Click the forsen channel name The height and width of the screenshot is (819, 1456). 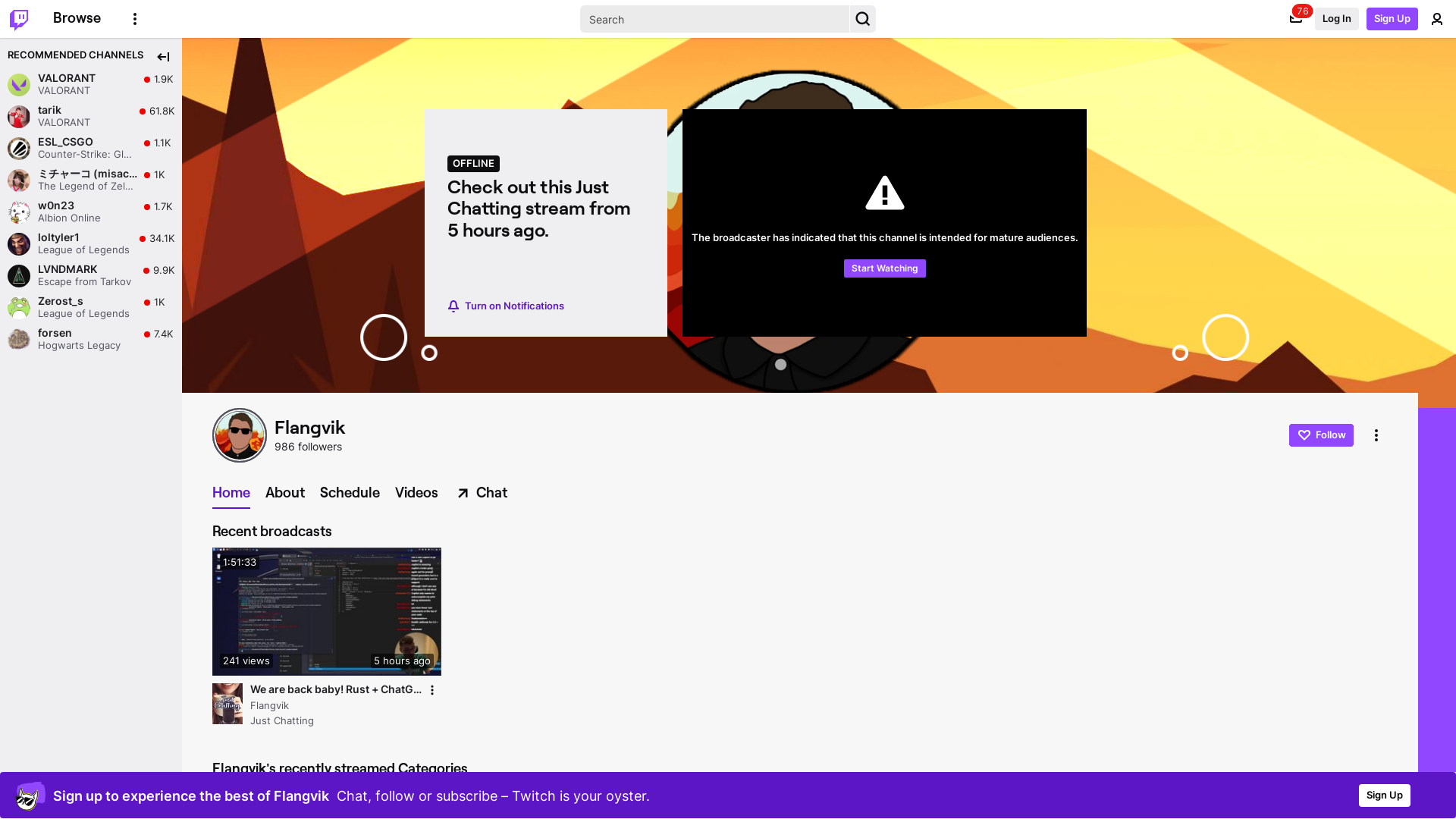(x=55, y=333)
